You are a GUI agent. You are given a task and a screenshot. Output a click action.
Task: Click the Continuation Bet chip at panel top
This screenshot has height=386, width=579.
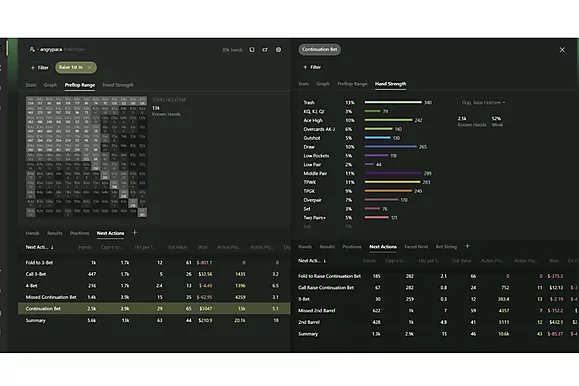[x=319, y=49]
